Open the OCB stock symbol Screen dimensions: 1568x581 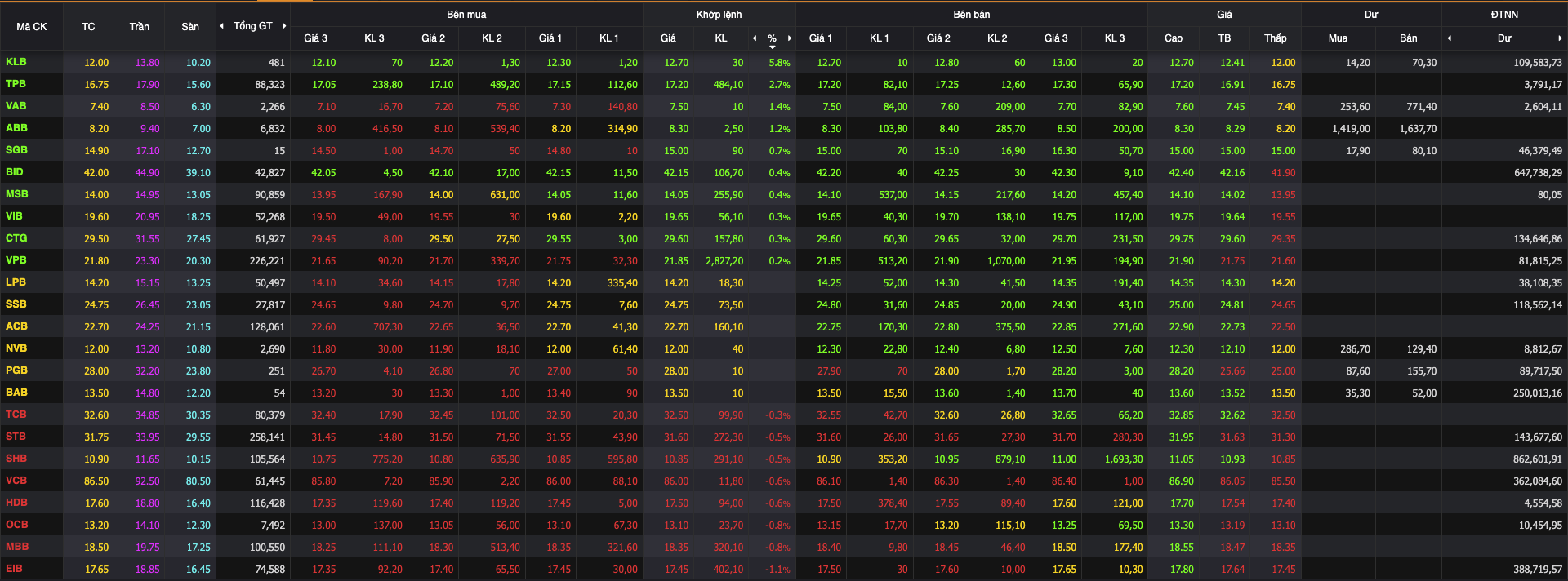tap(16, 525)
